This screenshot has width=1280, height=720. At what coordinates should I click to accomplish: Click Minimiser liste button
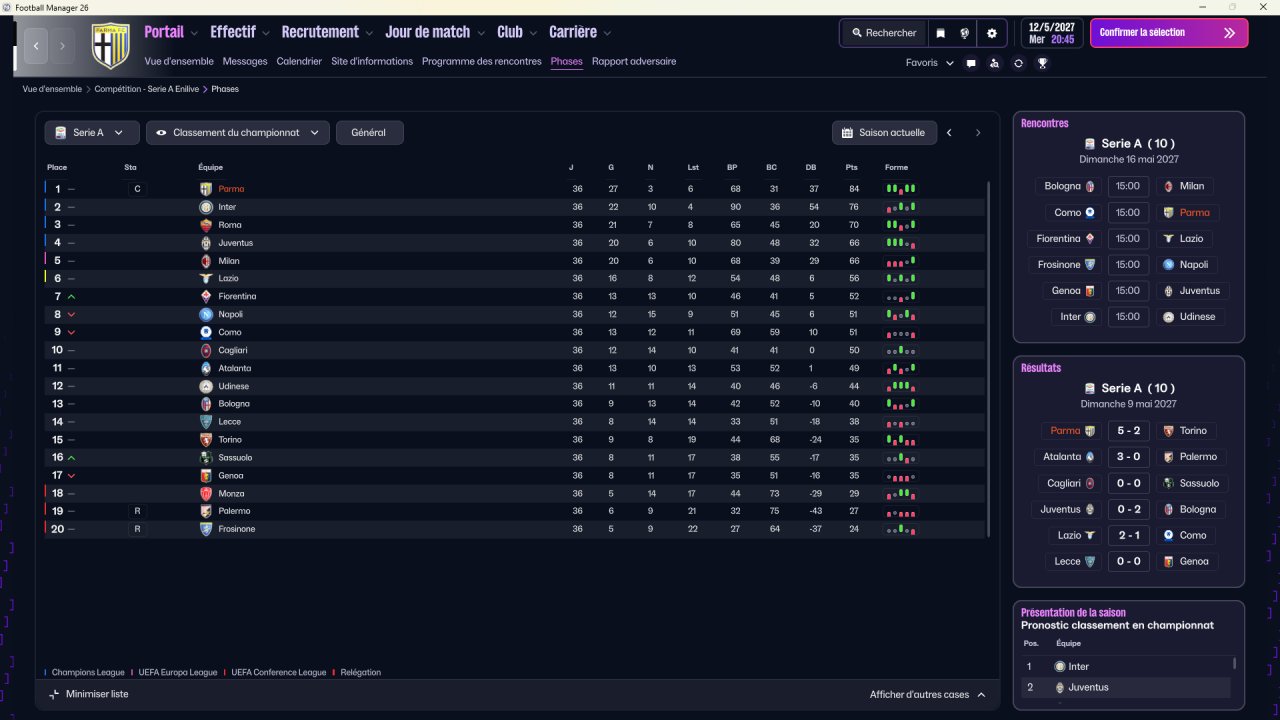pyautogui.click(x=88, y=694)
